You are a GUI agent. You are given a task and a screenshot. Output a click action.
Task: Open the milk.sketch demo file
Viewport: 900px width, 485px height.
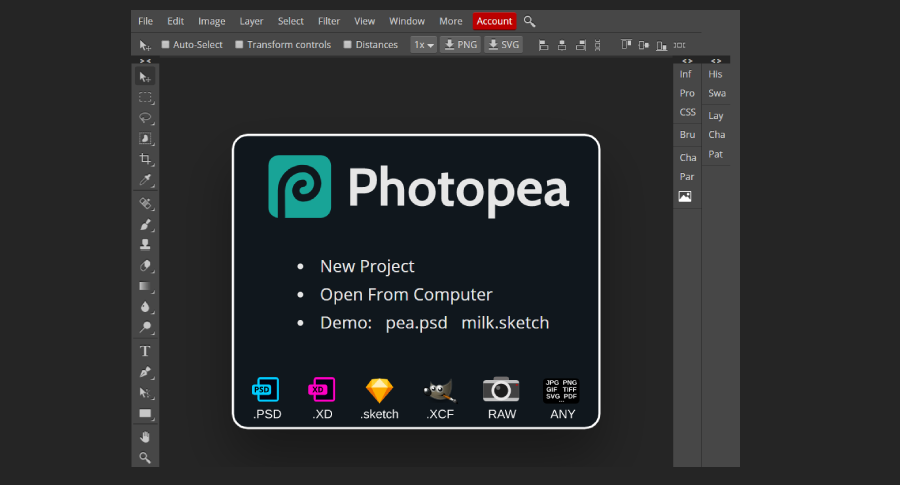(505, 323)
